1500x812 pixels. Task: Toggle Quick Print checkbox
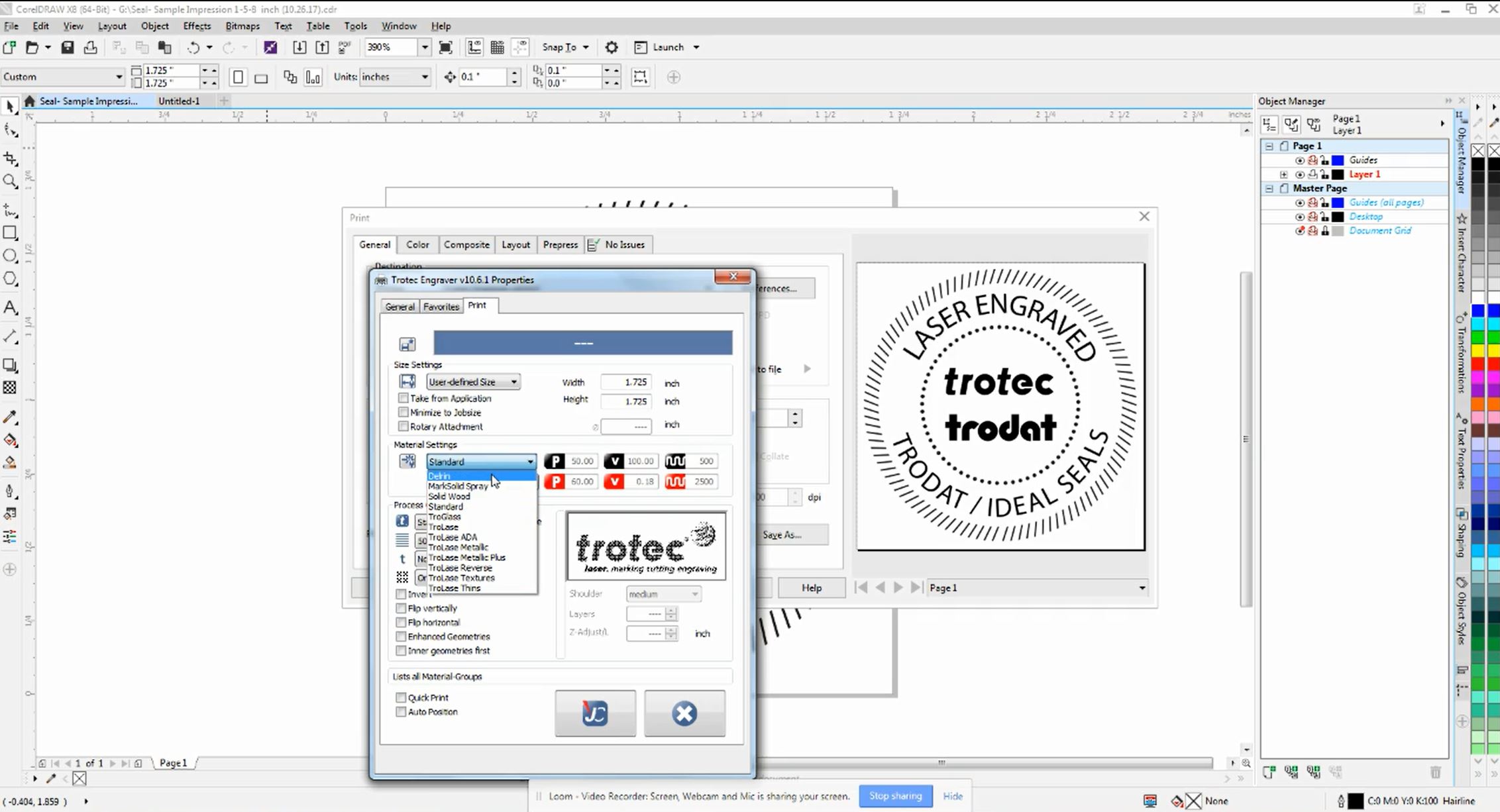(x=401, y=697)
